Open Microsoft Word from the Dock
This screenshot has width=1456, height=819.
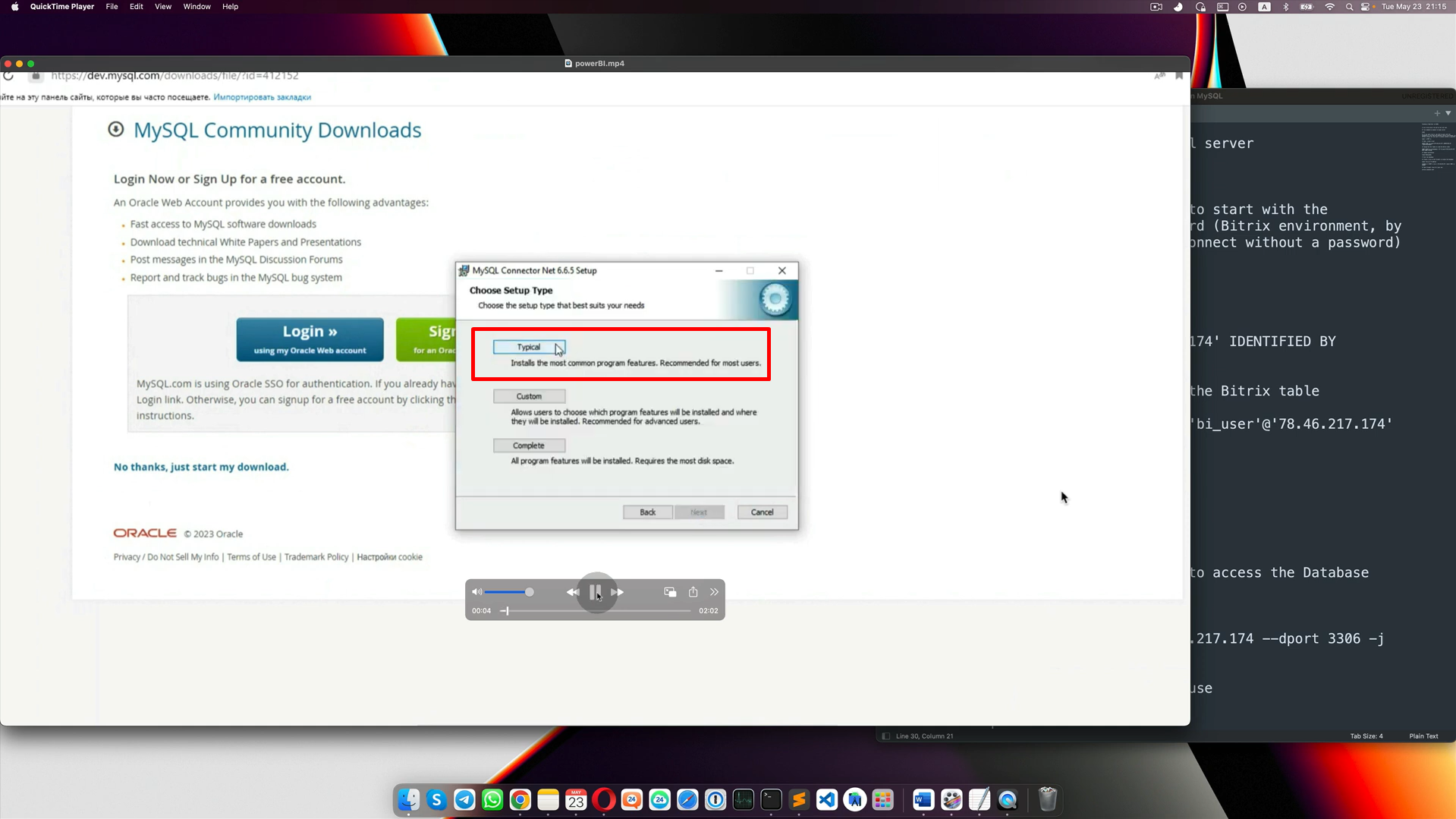pyautogui.click(x=922, y=800)
